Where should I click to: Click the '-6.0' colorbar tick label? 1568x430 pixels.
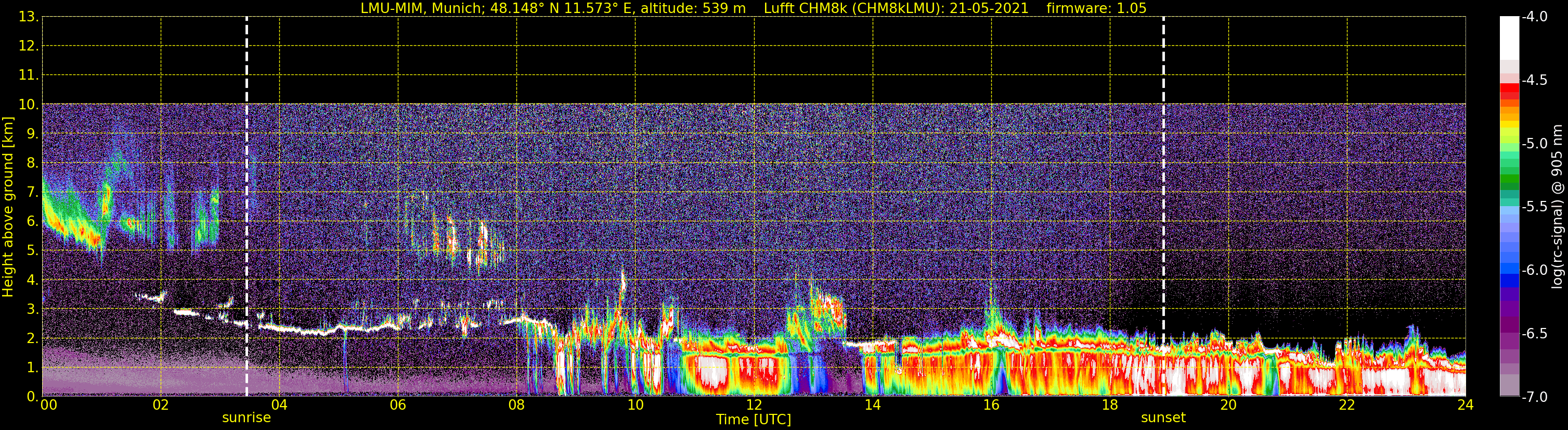coord(1535,270)
